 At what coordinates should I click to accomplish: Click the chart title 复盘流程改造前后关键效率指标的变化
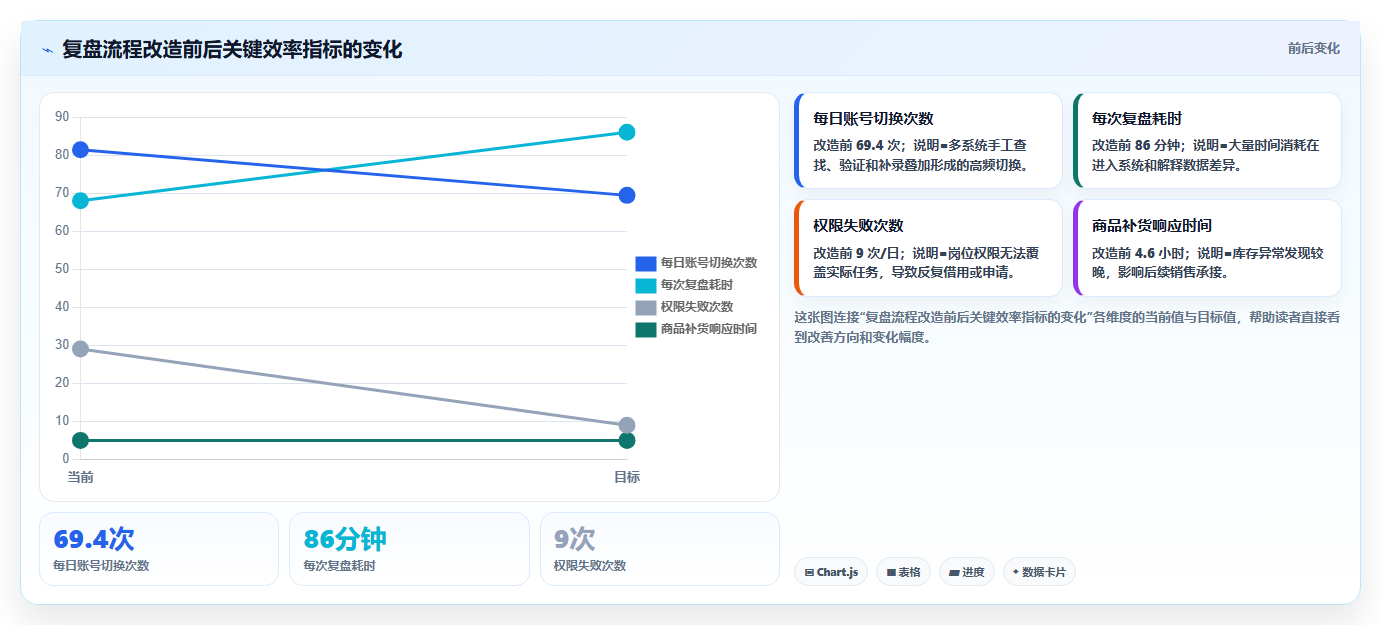[x=232, y=50]
